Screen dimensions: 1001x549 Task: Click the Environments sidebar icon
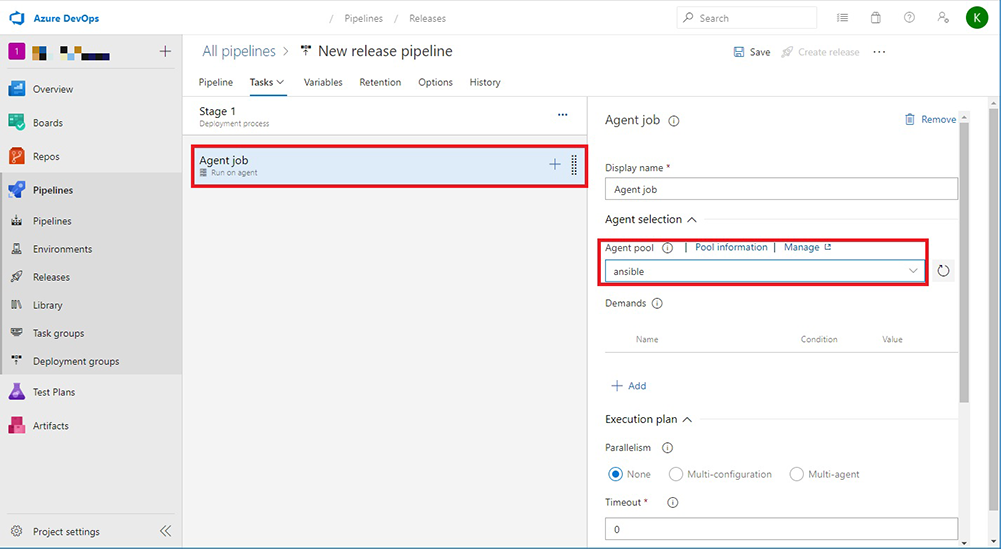point(17,249)
